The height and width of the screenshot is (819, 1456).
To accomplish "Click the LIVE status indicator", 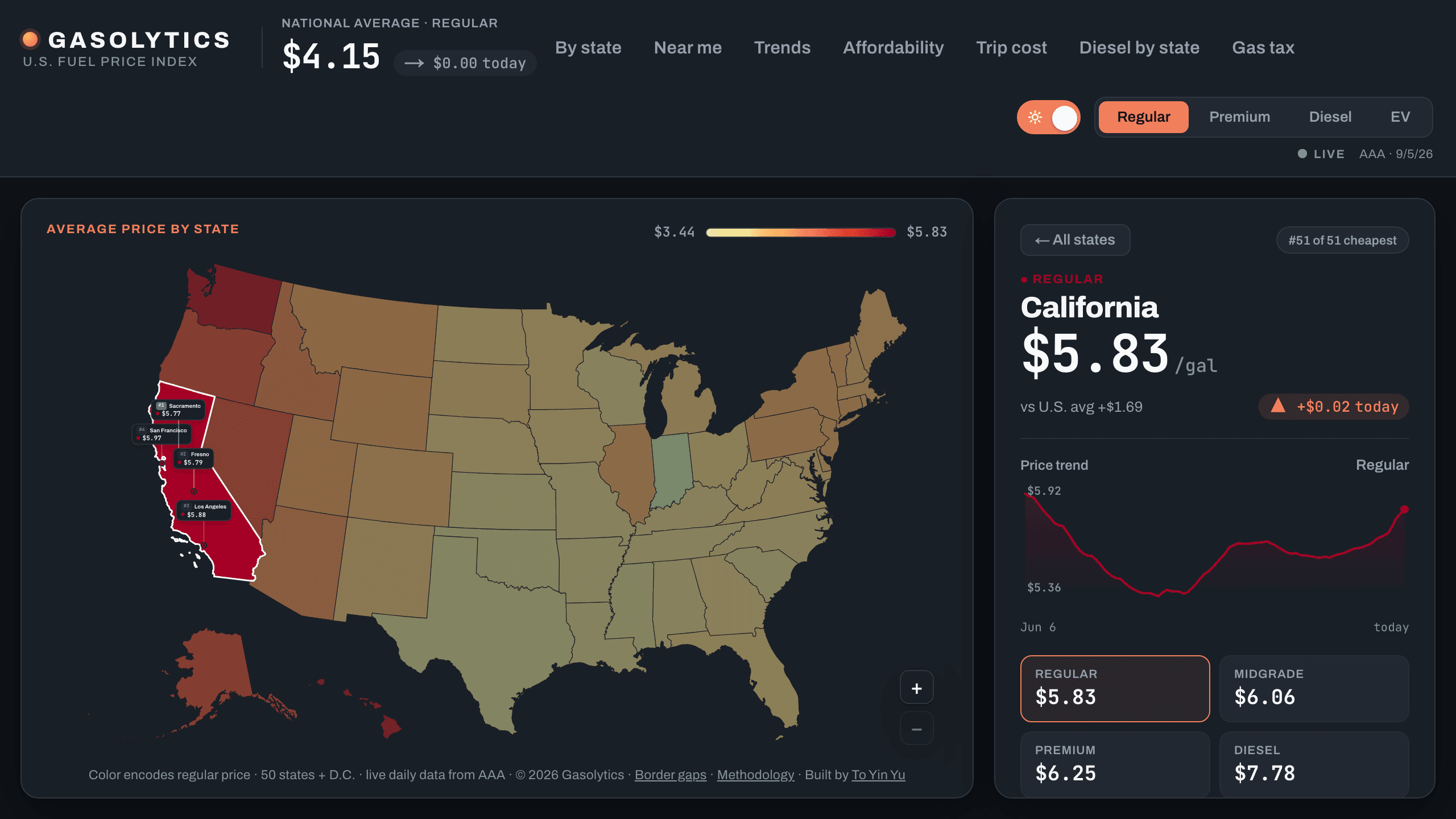I will pyautogui.click(x=1321, y=154).
